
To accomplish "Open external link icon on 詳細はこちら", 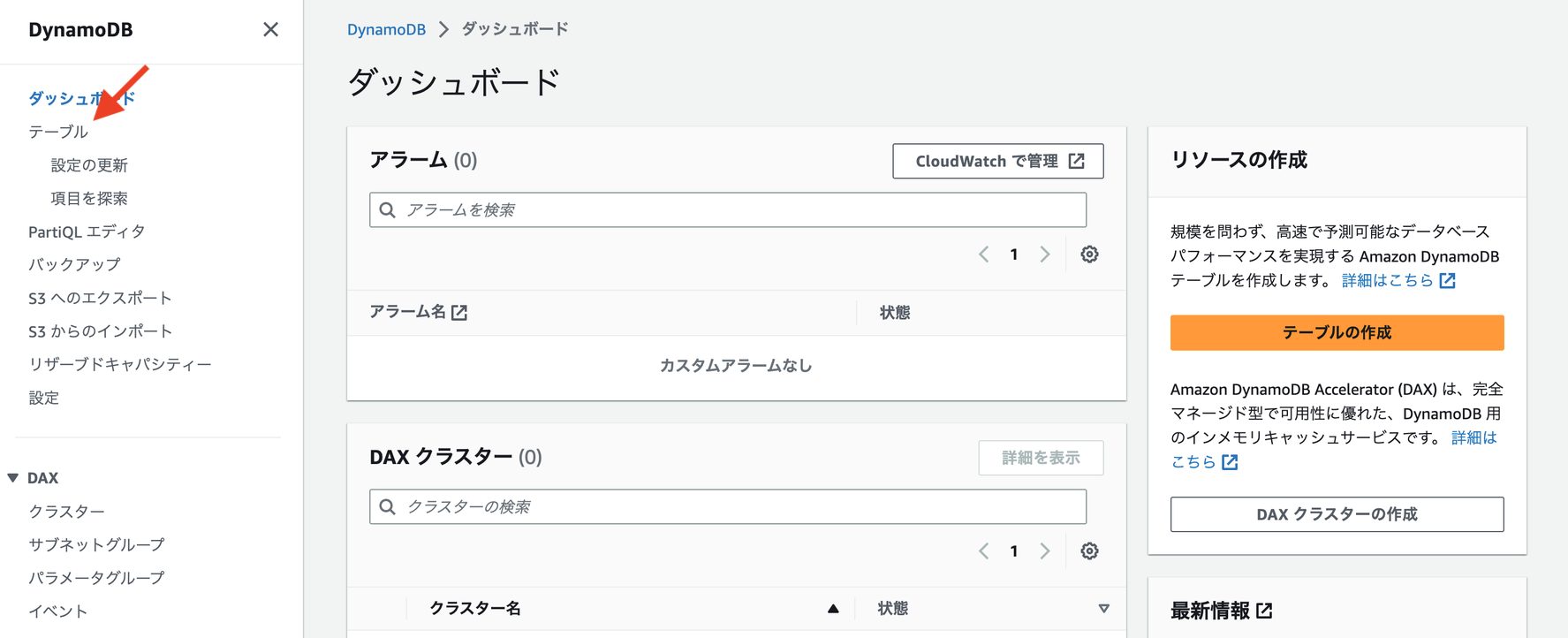I will coord(1446,280).
